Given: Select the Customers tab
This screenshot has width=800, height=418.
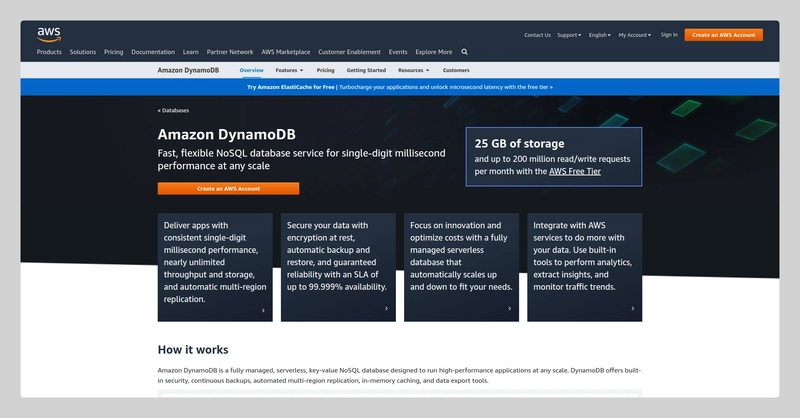Looking at the screenshot, I should point(456,70).
